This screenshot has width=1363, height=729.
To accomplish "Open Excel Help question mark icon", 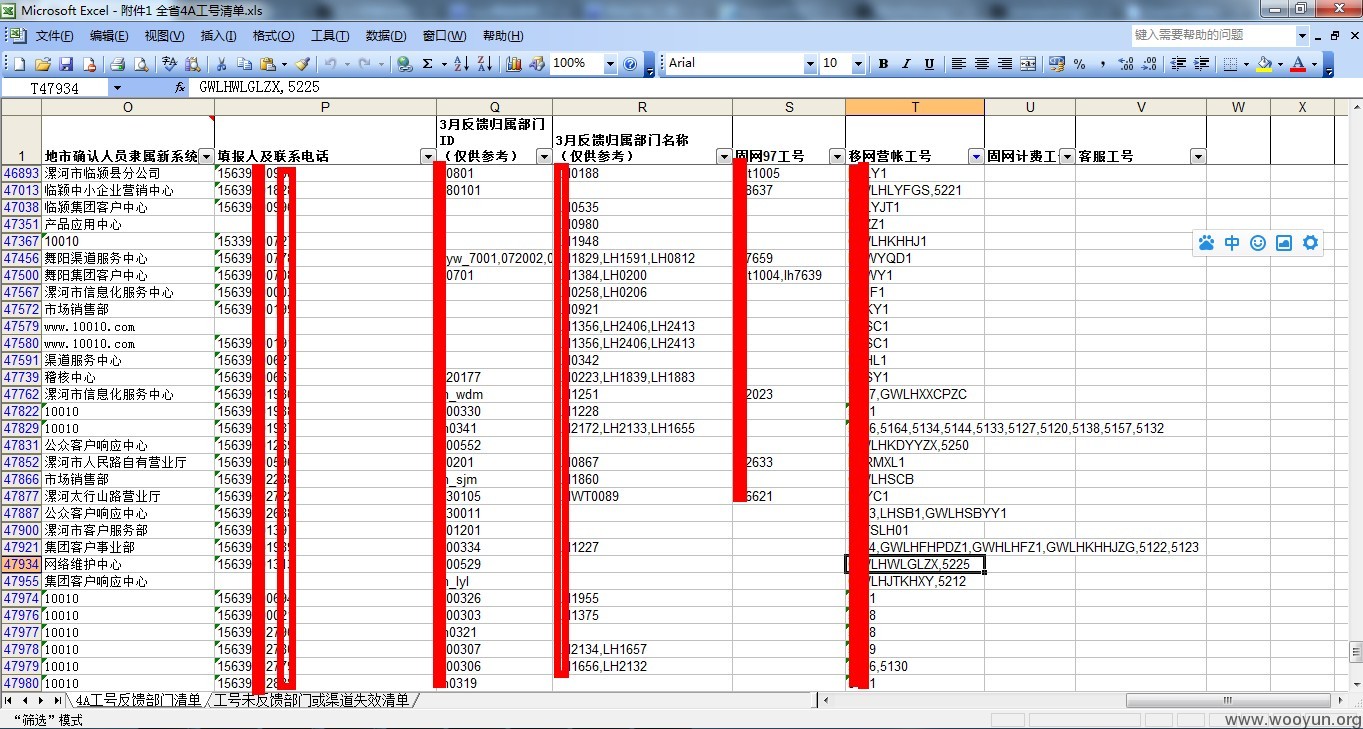I will tap(630, 64).
